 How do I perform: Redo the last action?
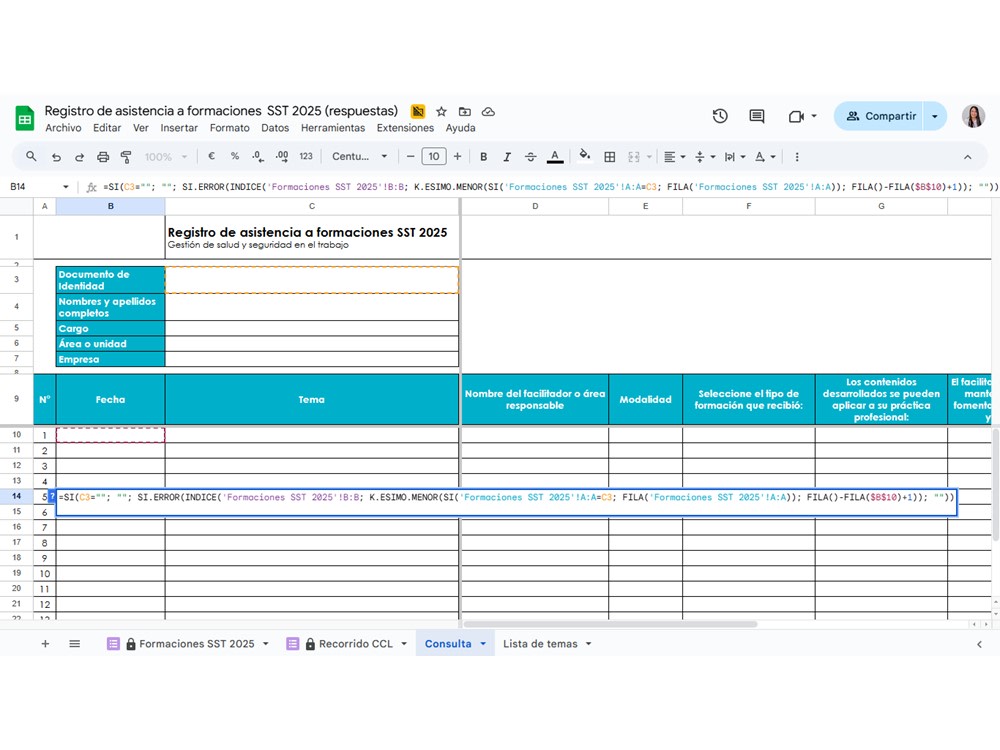pyautogui.click(x=79, y=157)
